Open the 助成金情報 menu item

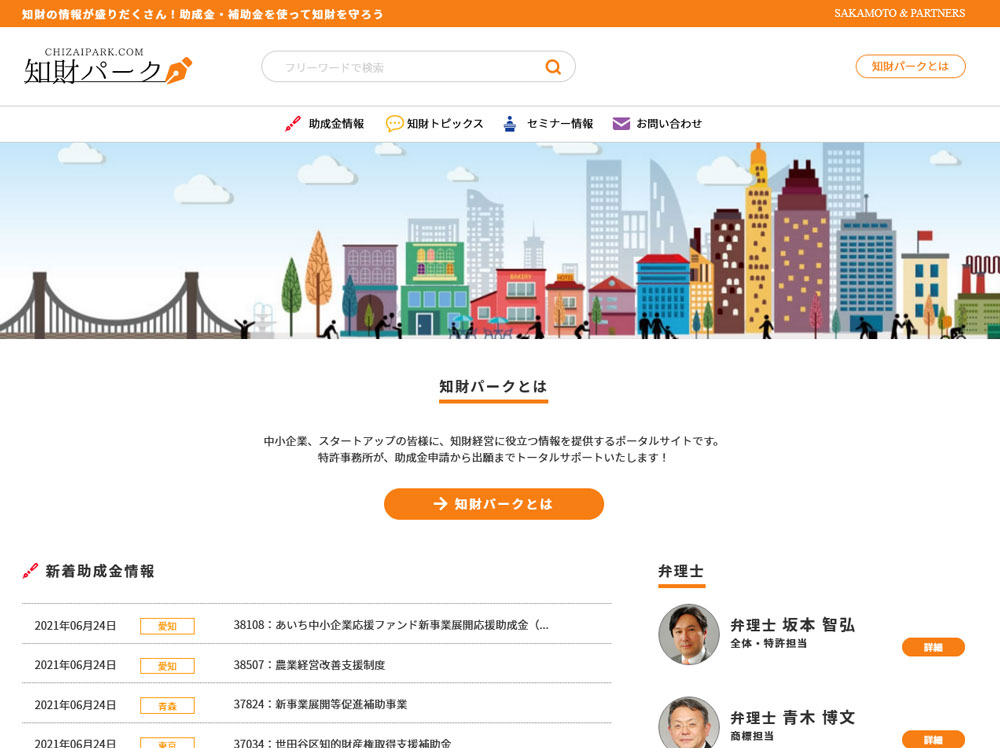336,124
